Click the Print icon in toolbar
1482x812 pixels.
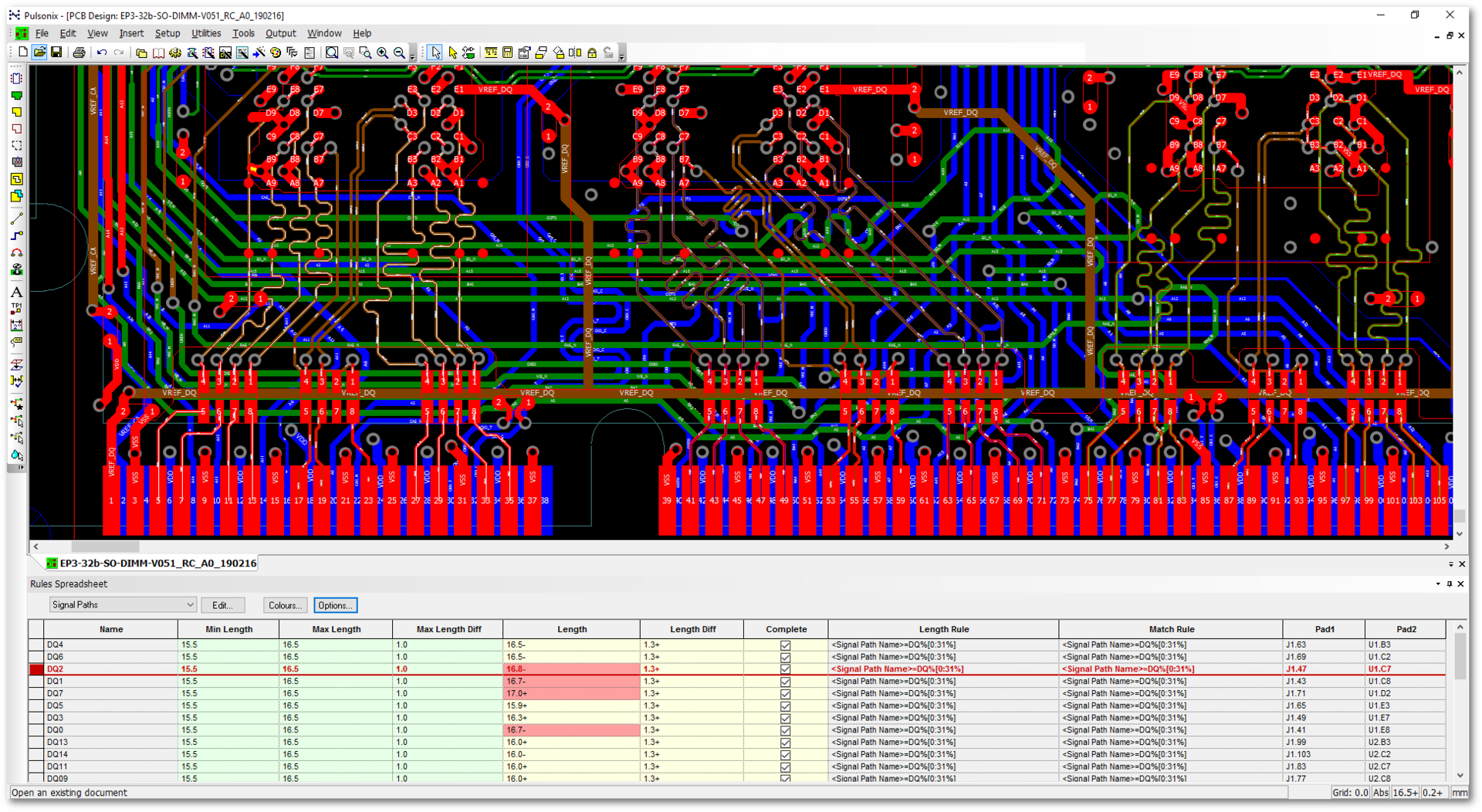pyautogui.click(x=79, y=52)
